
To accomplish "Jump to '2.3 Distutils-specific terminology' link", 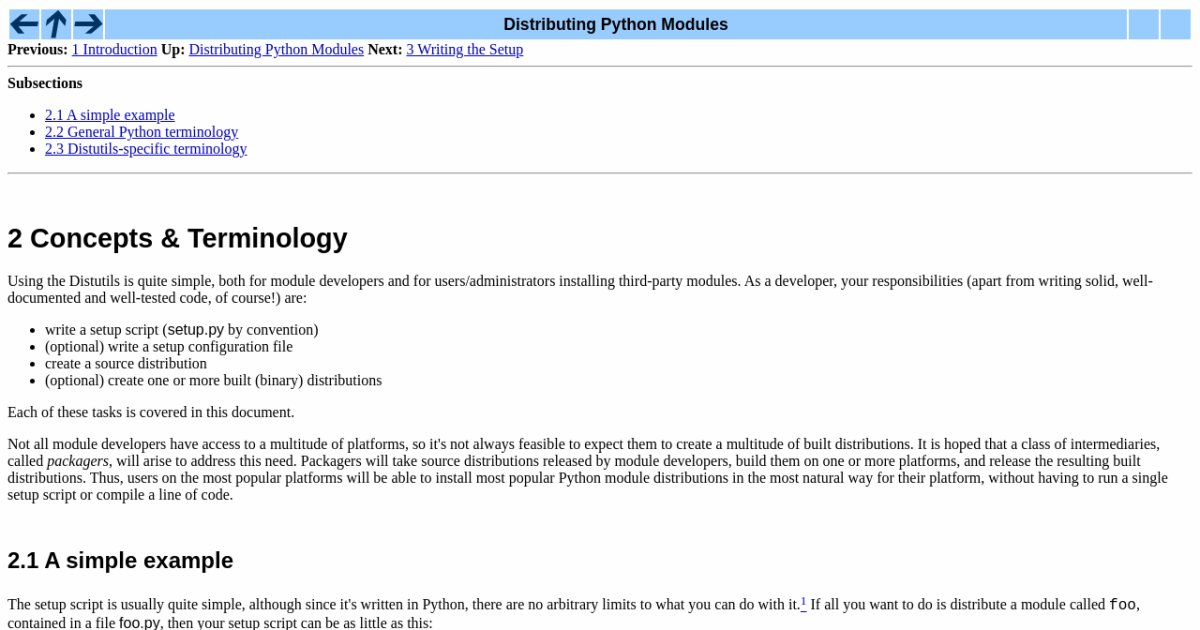I will (146, 149).
